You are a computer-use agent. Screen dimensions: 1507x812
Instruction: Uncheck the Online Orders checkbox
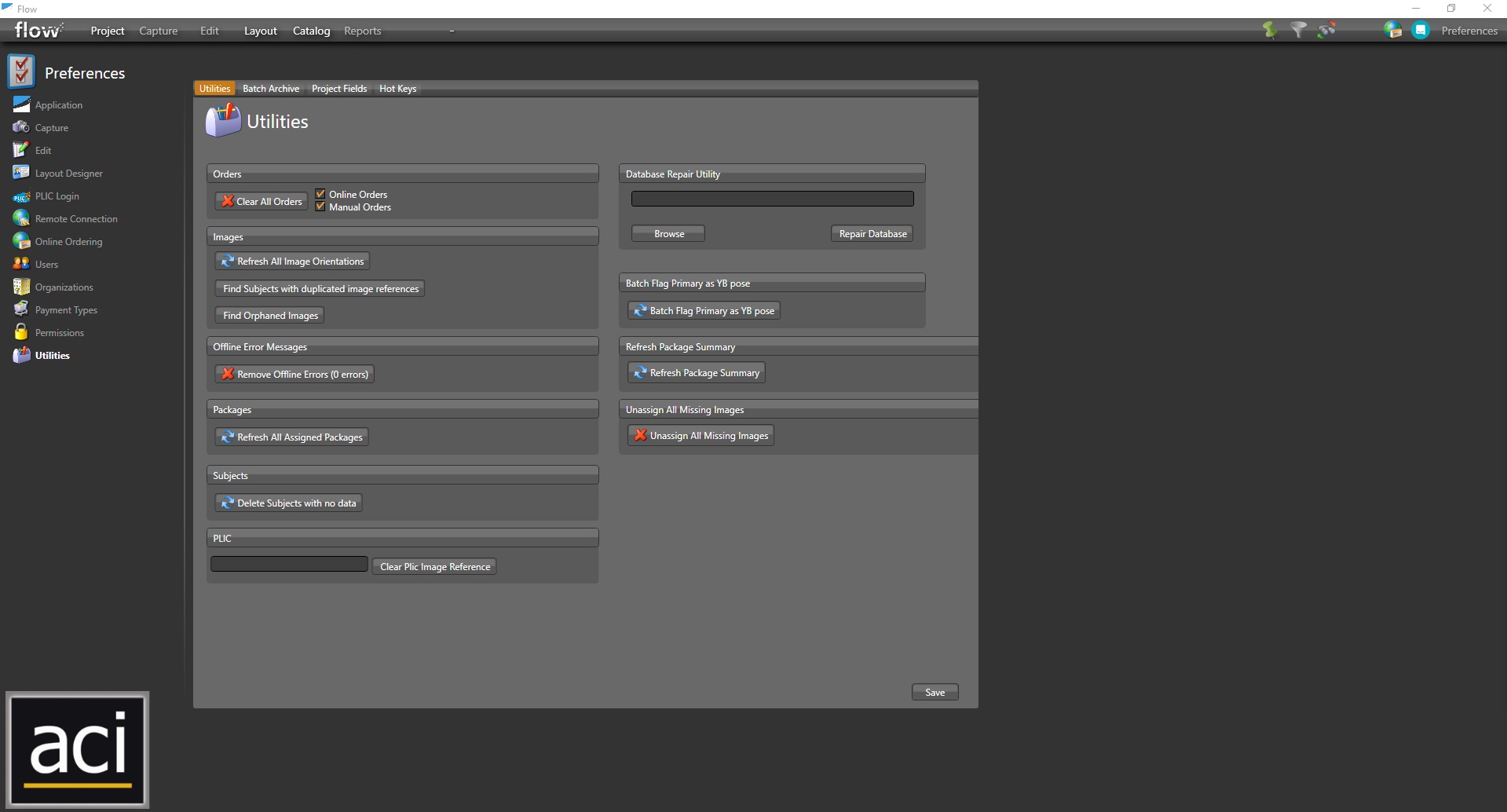click(320, 194)
